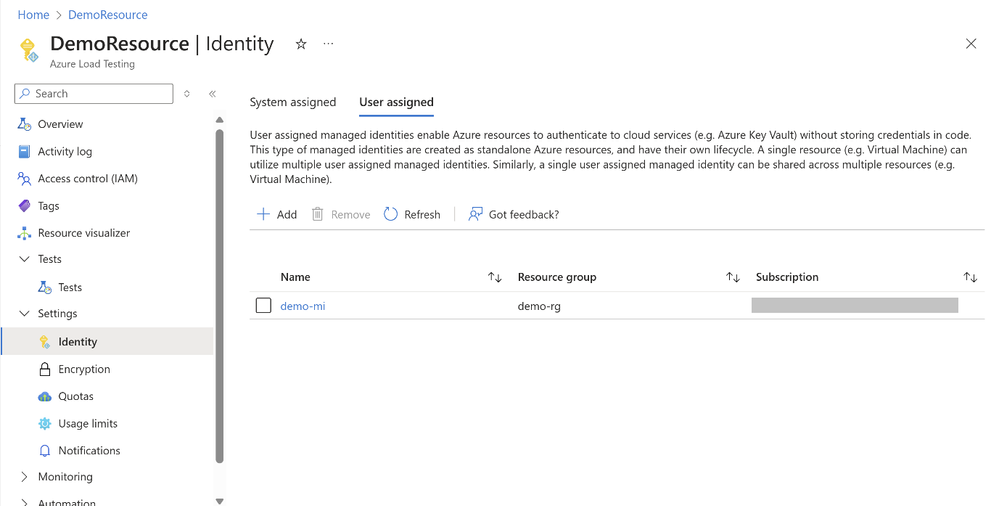Click the Refresh label in toolbar

[x=422, y=215]
